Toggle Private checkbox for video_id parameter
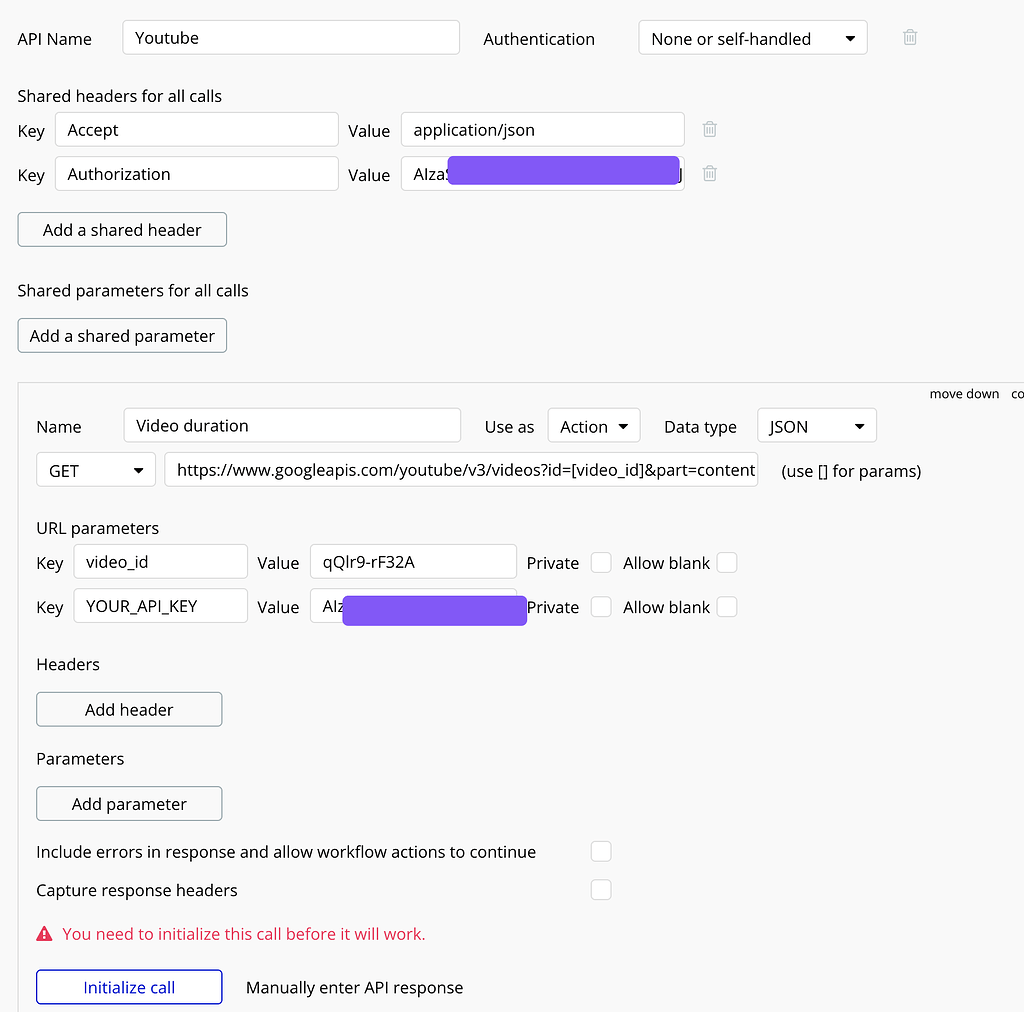This screenshot has height=1012, width=1024. point(601,563)
